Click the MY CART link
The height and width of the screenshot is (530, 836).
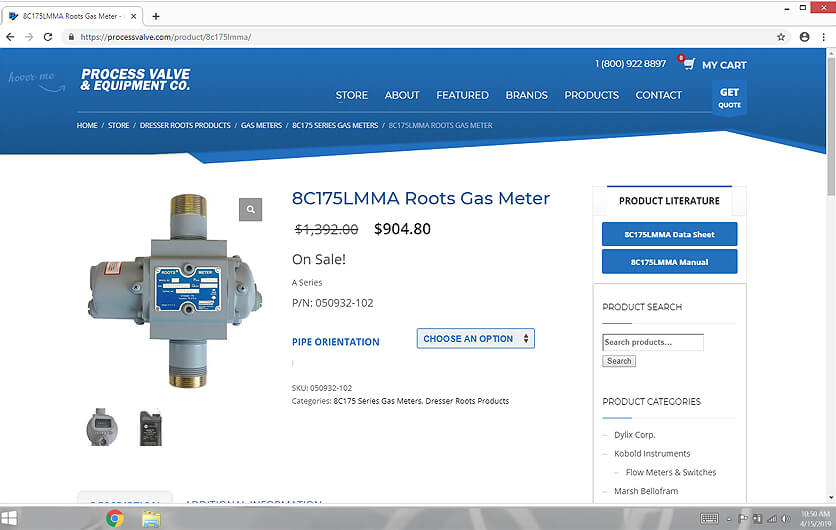[x=724, y=65]
